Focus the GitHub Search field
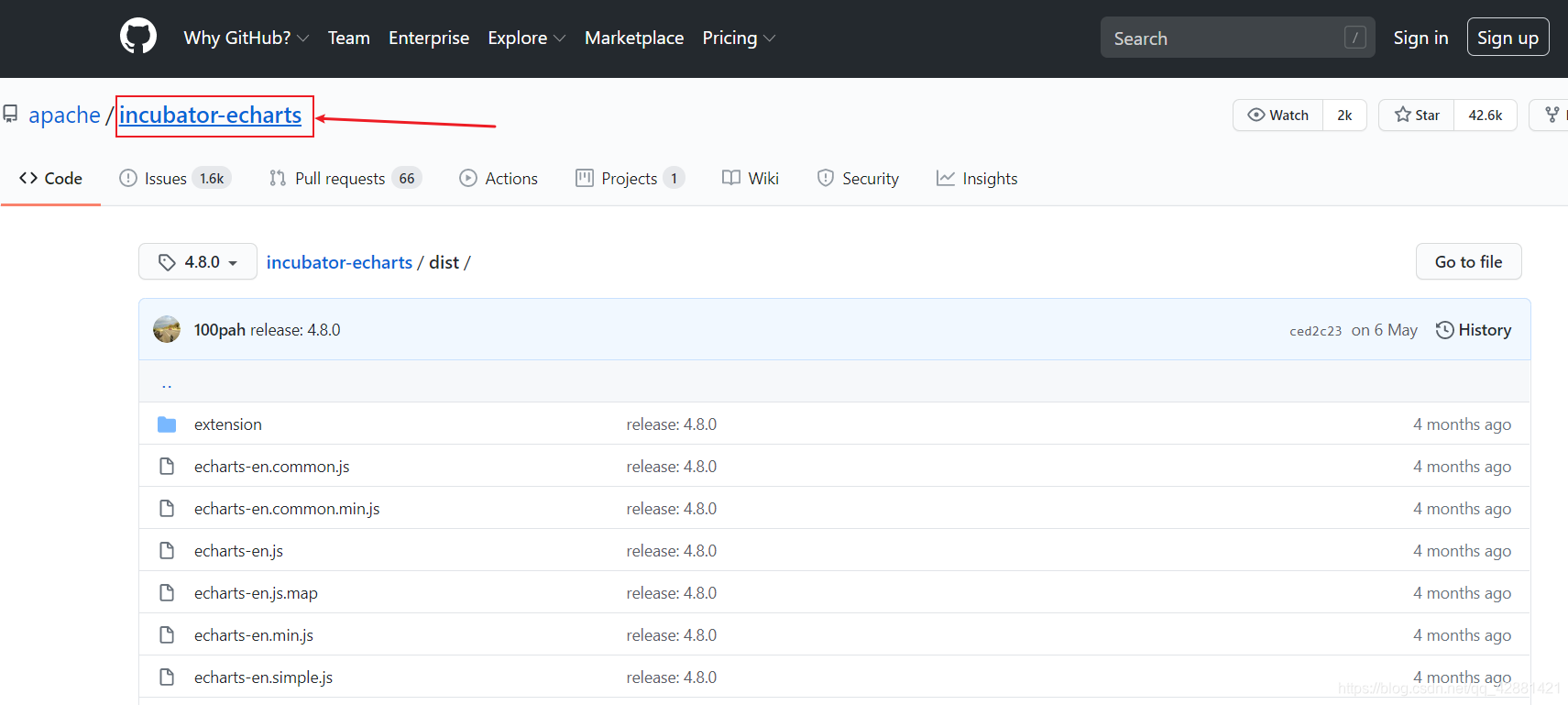The image size is (1568, 705). [1237, 38]
